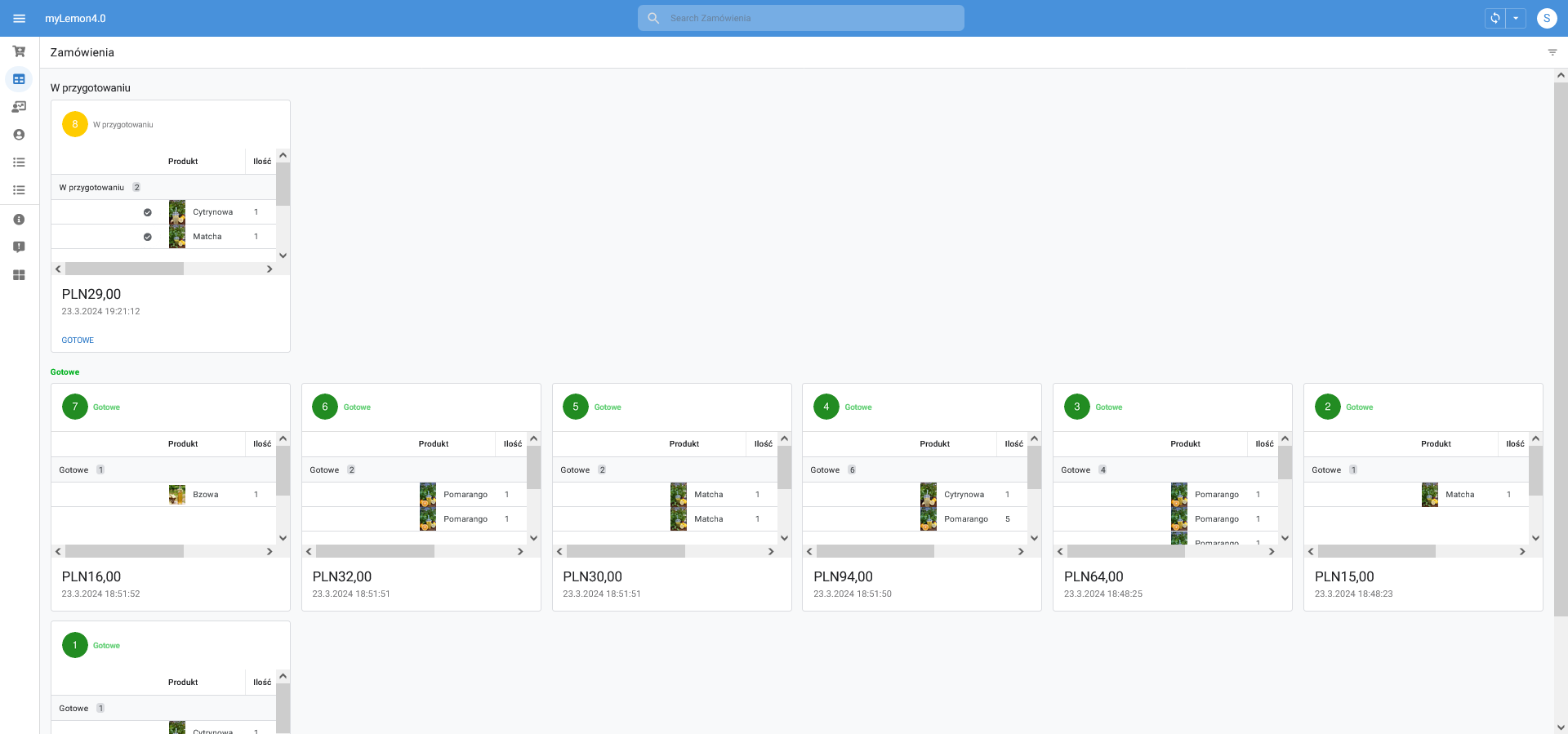Open the filter icon for Zamówienia

[1552, 52]
